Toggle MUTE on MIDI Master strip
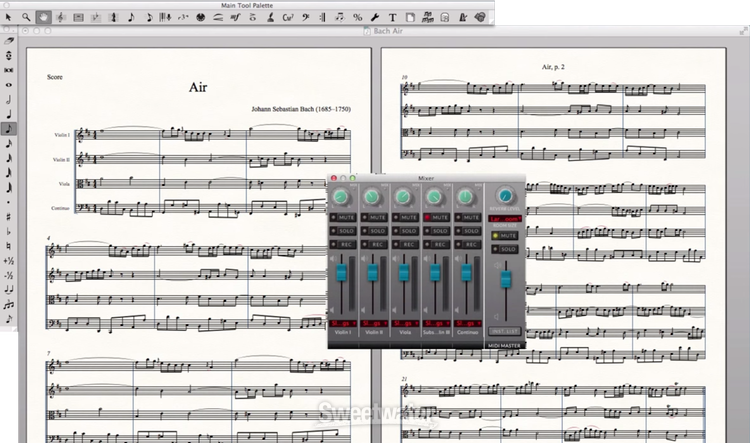The width and height of the screenshot is (750, 443). (505, 235)
